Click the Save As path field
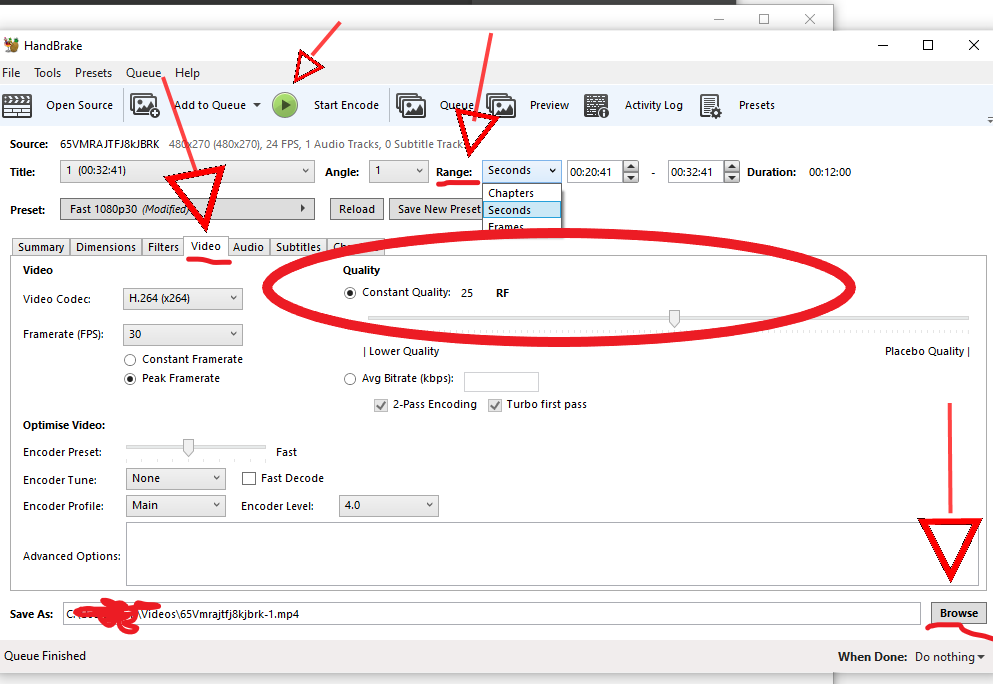 tap(491, 614)
